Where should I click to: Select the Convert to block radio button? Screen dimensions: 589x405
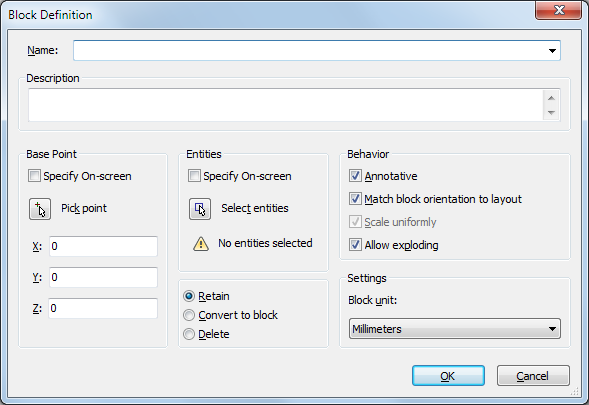click(189, 315)
